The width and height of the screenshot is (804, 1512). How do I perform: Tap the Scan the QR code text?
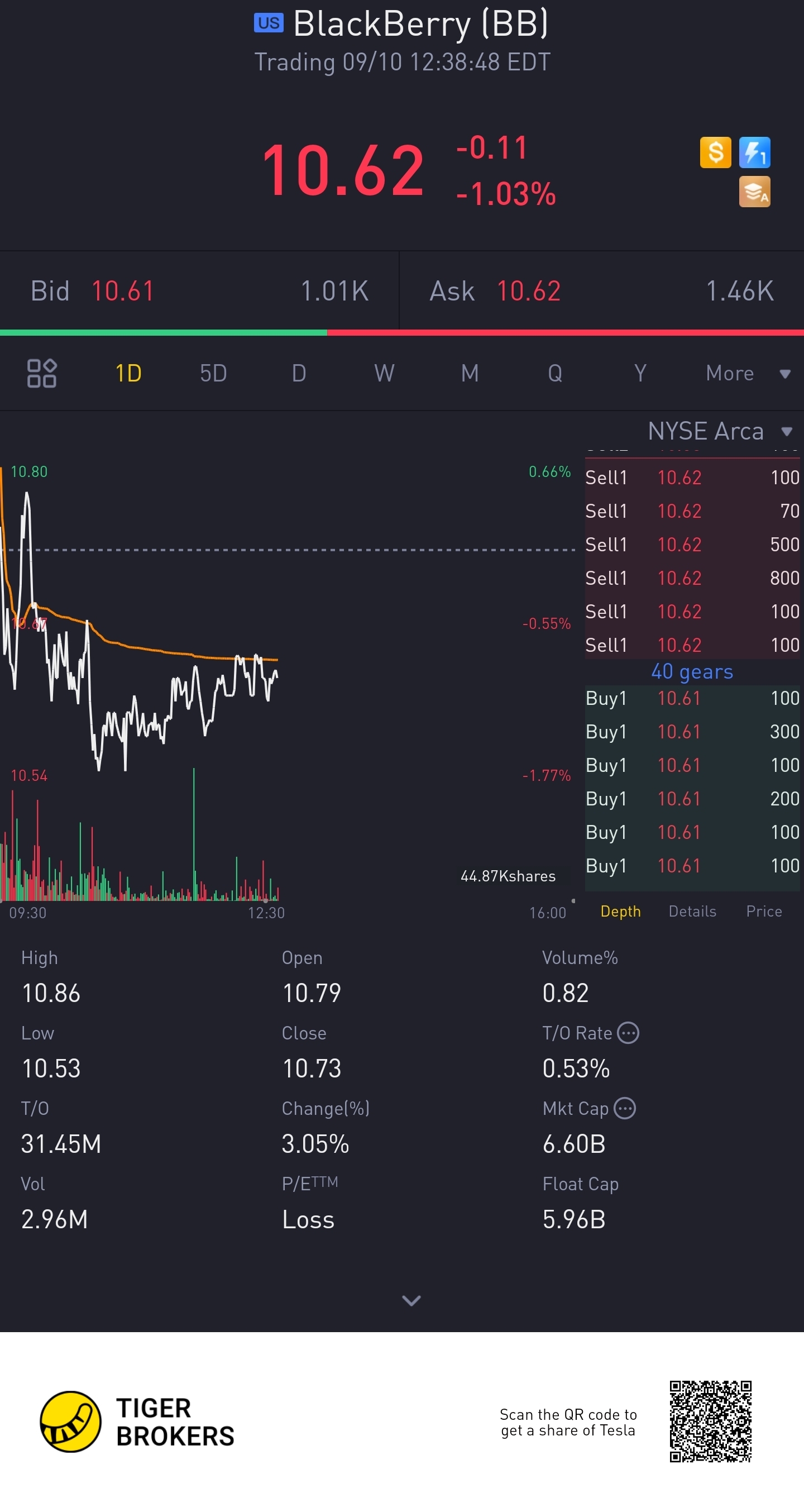point(568,1422)
